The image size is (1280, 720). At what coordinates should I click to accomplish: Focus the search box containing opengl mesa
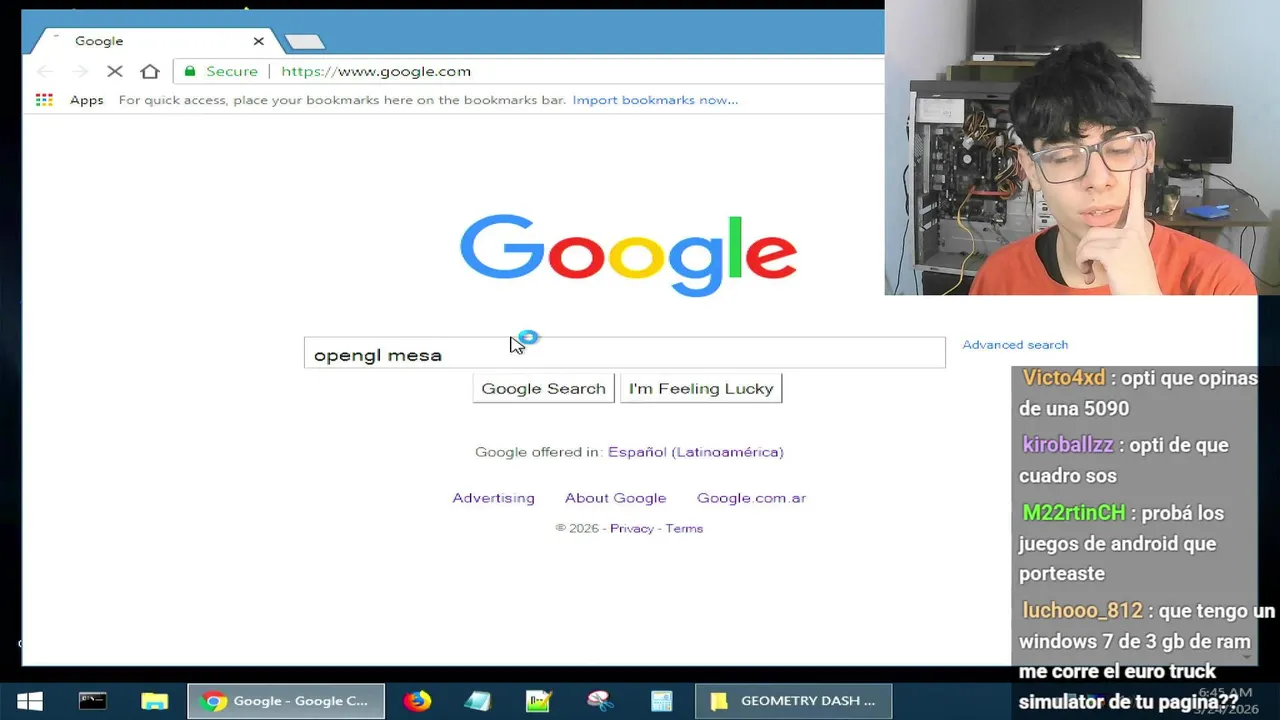click(x=624, y=353)
